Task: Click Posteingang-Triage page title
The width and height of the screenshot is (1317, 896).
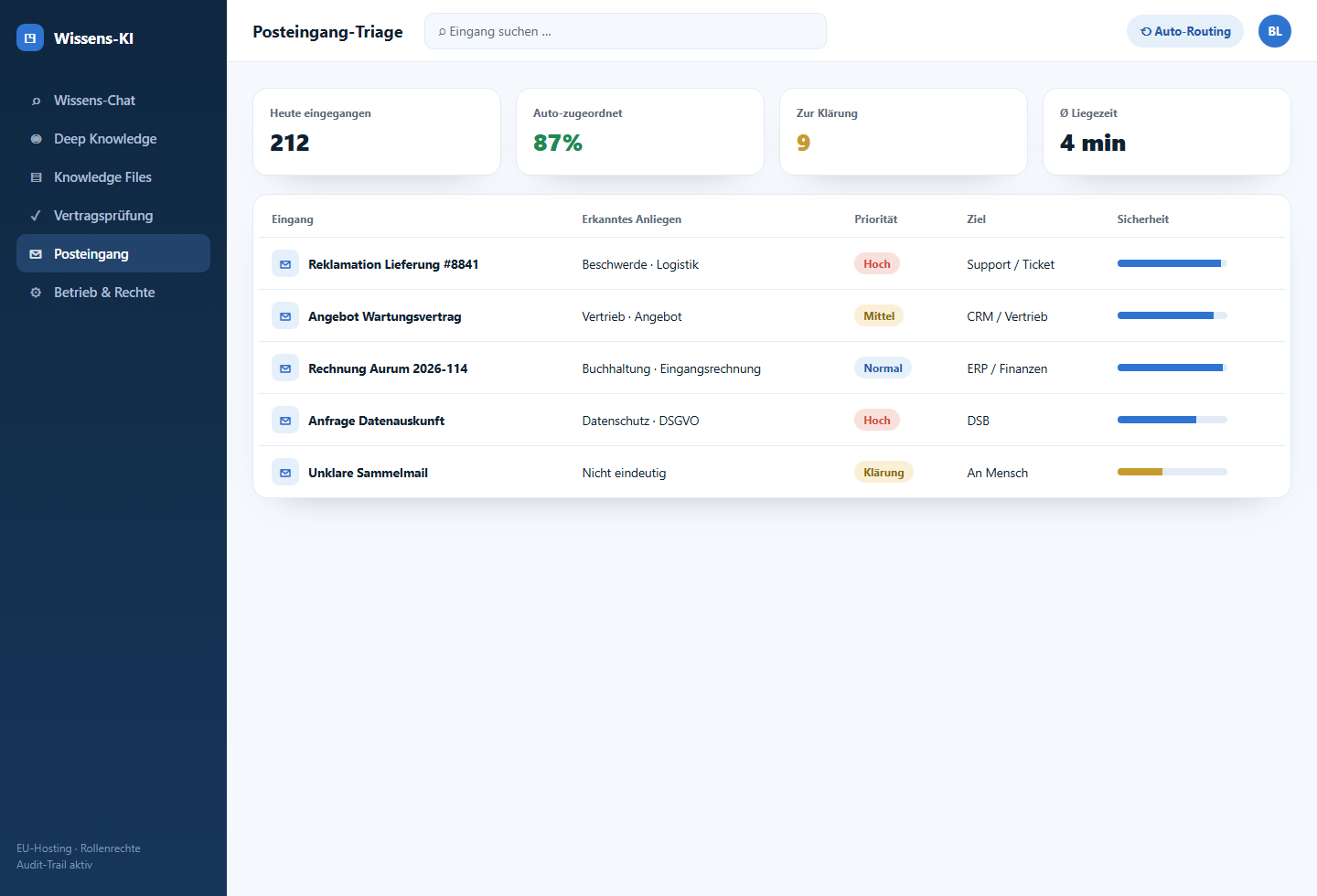Action: coord(327,32)
